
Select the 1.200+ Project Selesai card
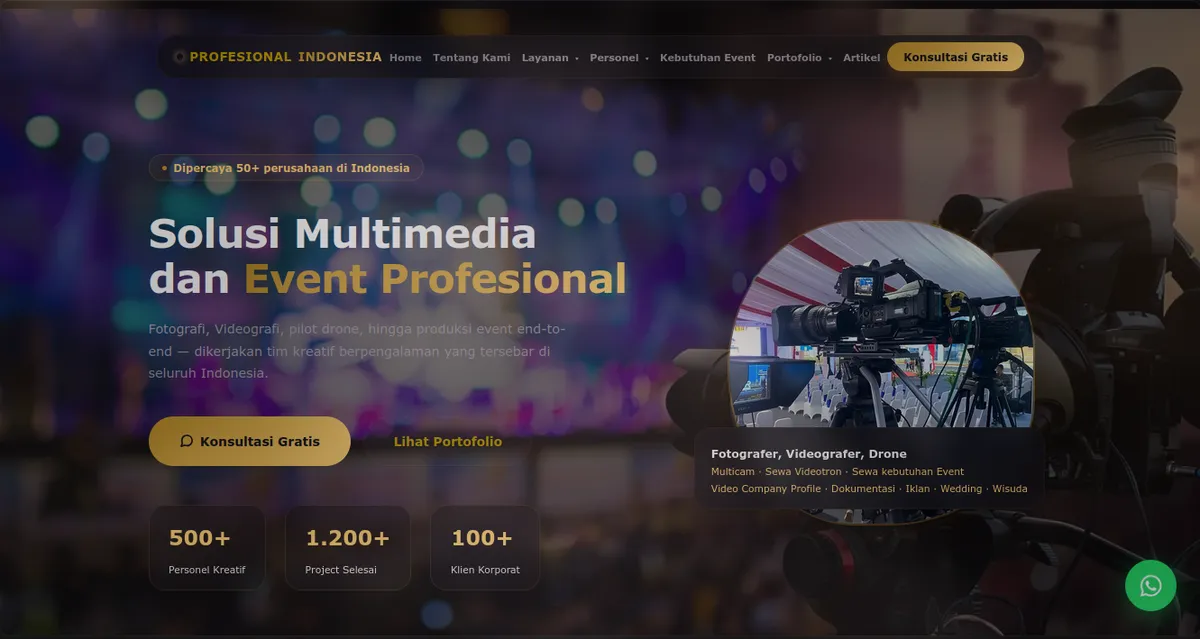point(347,548)
